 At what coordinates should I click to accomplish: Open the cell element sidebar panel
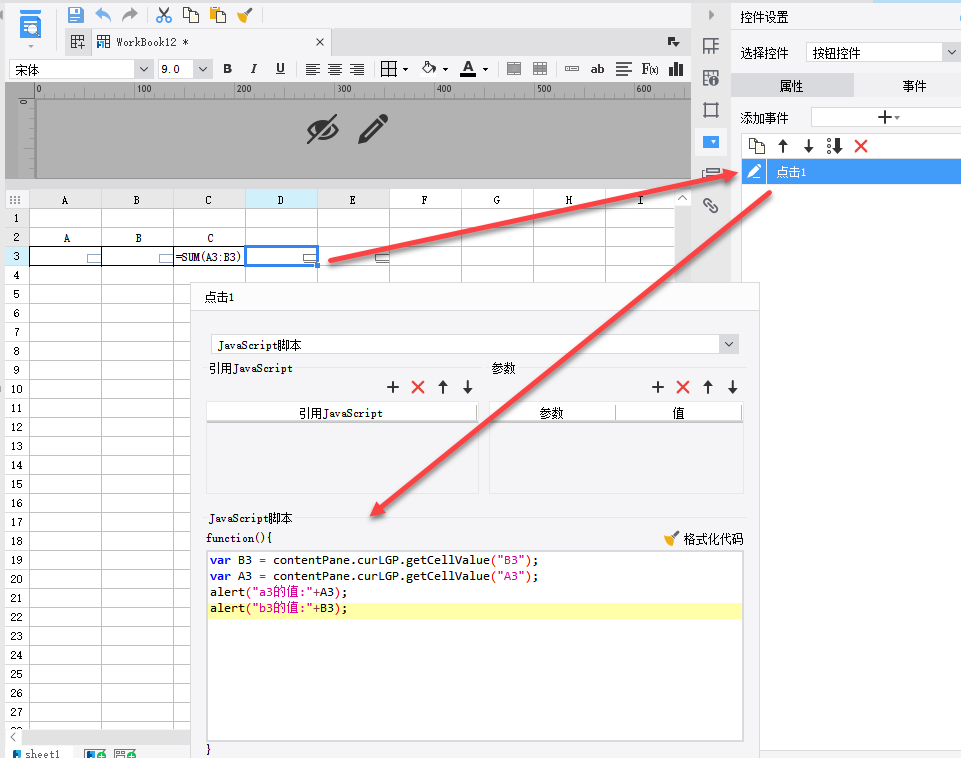(x=711, y=46)
